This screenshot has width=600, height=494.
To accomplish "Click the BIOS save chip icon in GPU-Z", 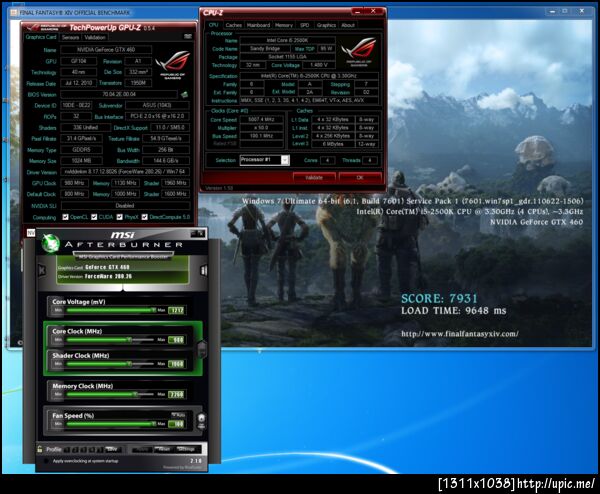I will [x=184, y=94].
